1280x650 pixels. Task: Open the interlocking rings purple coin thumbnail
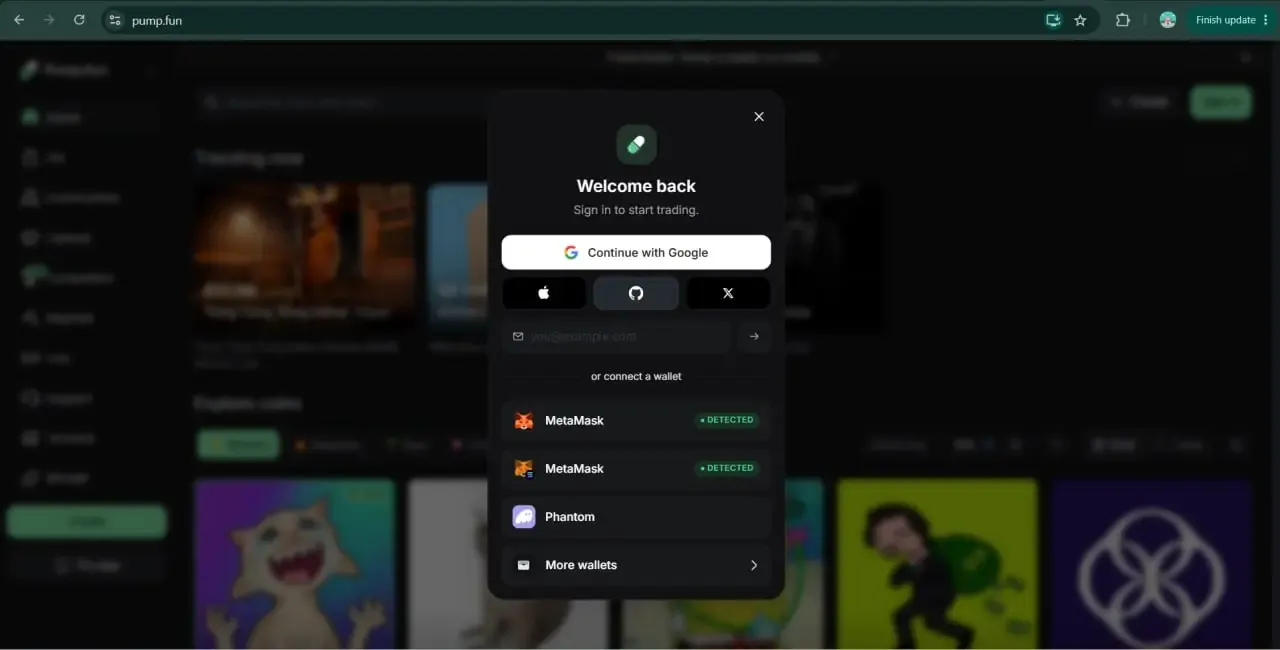pyautogui.click(x=1151, y=564)
